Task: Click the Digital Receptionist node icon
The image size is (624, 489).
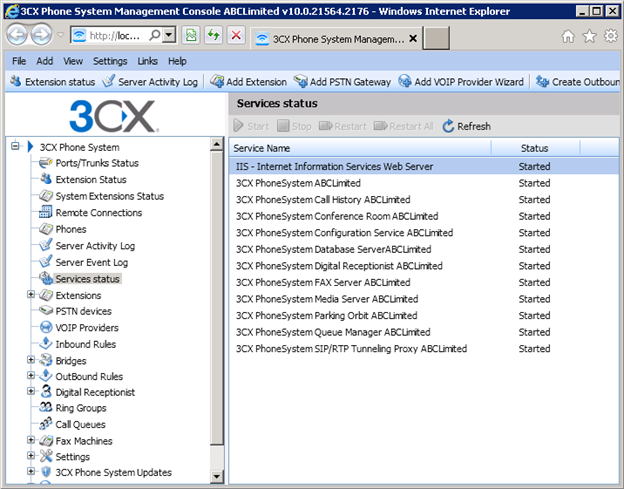Action: coord(46,392)
